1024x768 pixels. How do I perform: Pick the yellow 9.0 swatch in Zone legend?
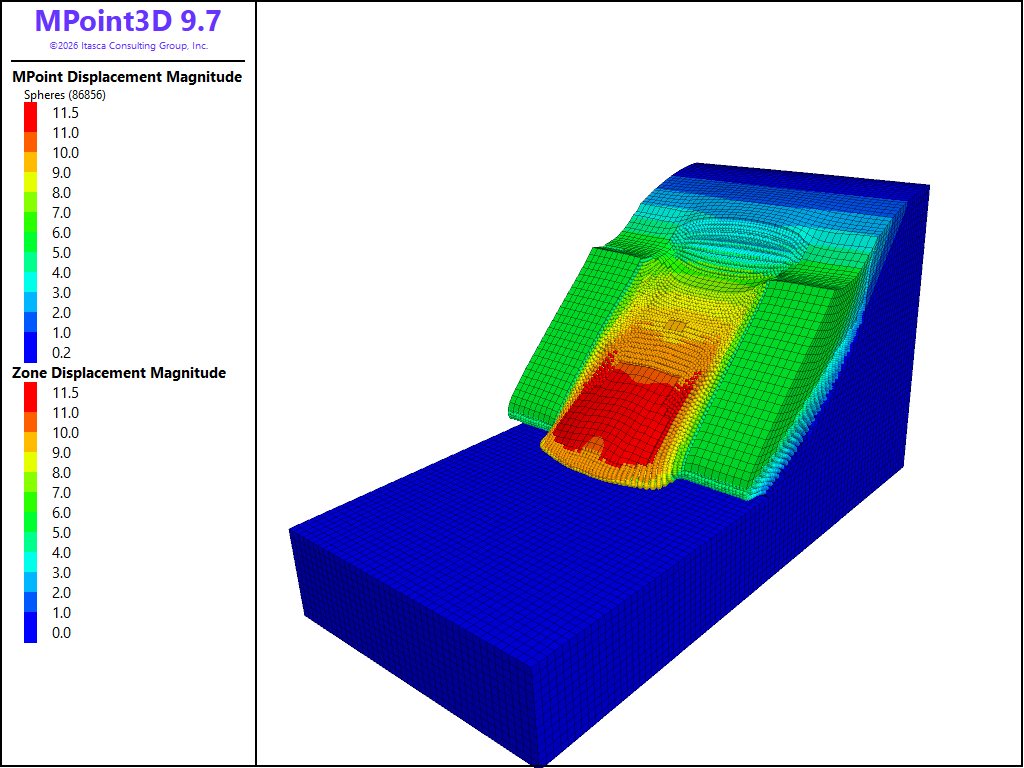pyautogui.click(x=31, y=462)
